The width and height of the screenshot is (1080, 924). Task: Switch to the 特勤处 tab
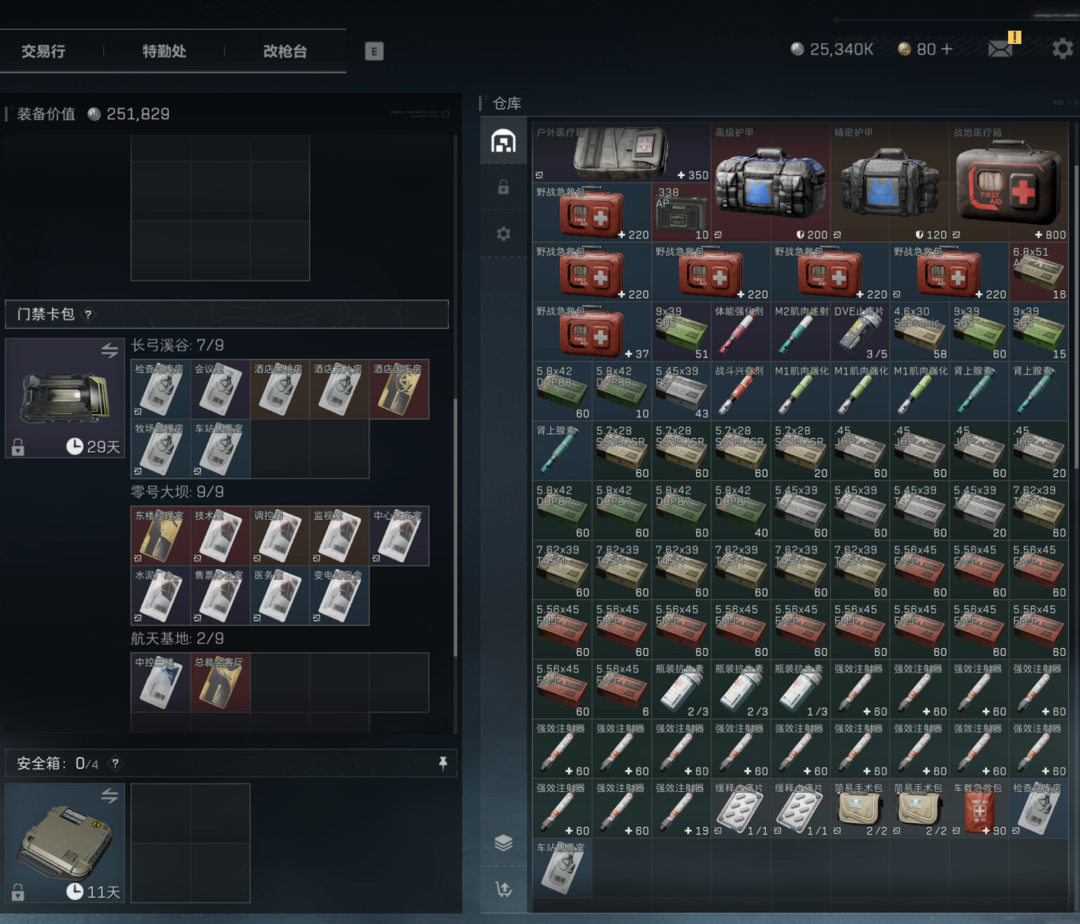pyautogui.click(x=164, y=51)
